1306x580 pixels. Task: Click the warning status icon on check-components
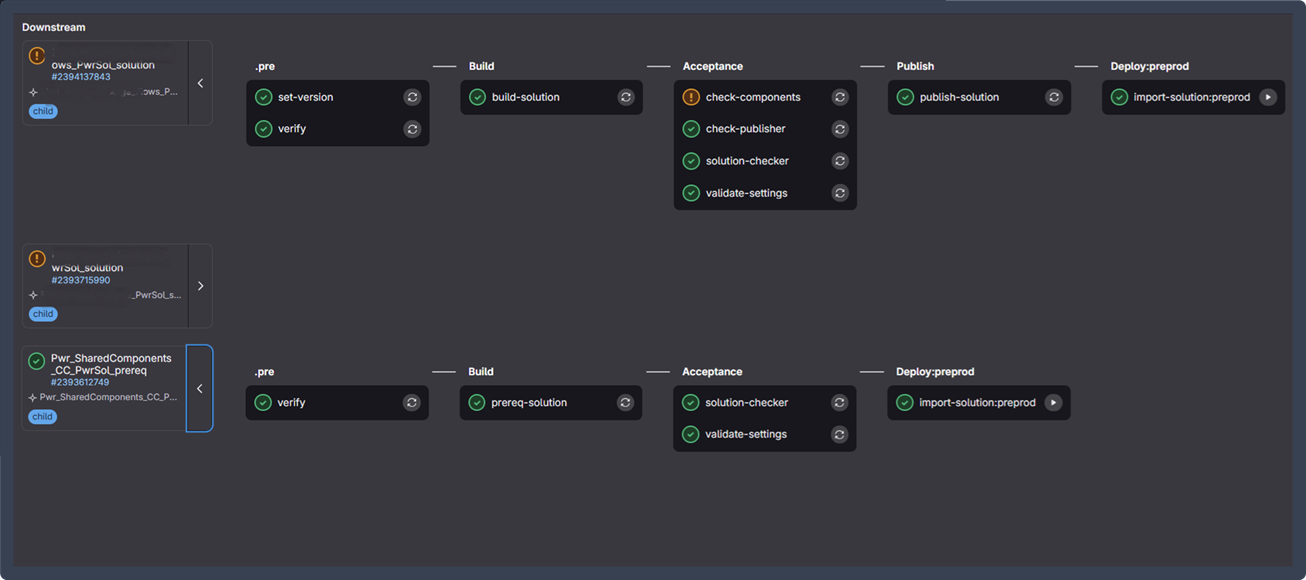[690, 97]
